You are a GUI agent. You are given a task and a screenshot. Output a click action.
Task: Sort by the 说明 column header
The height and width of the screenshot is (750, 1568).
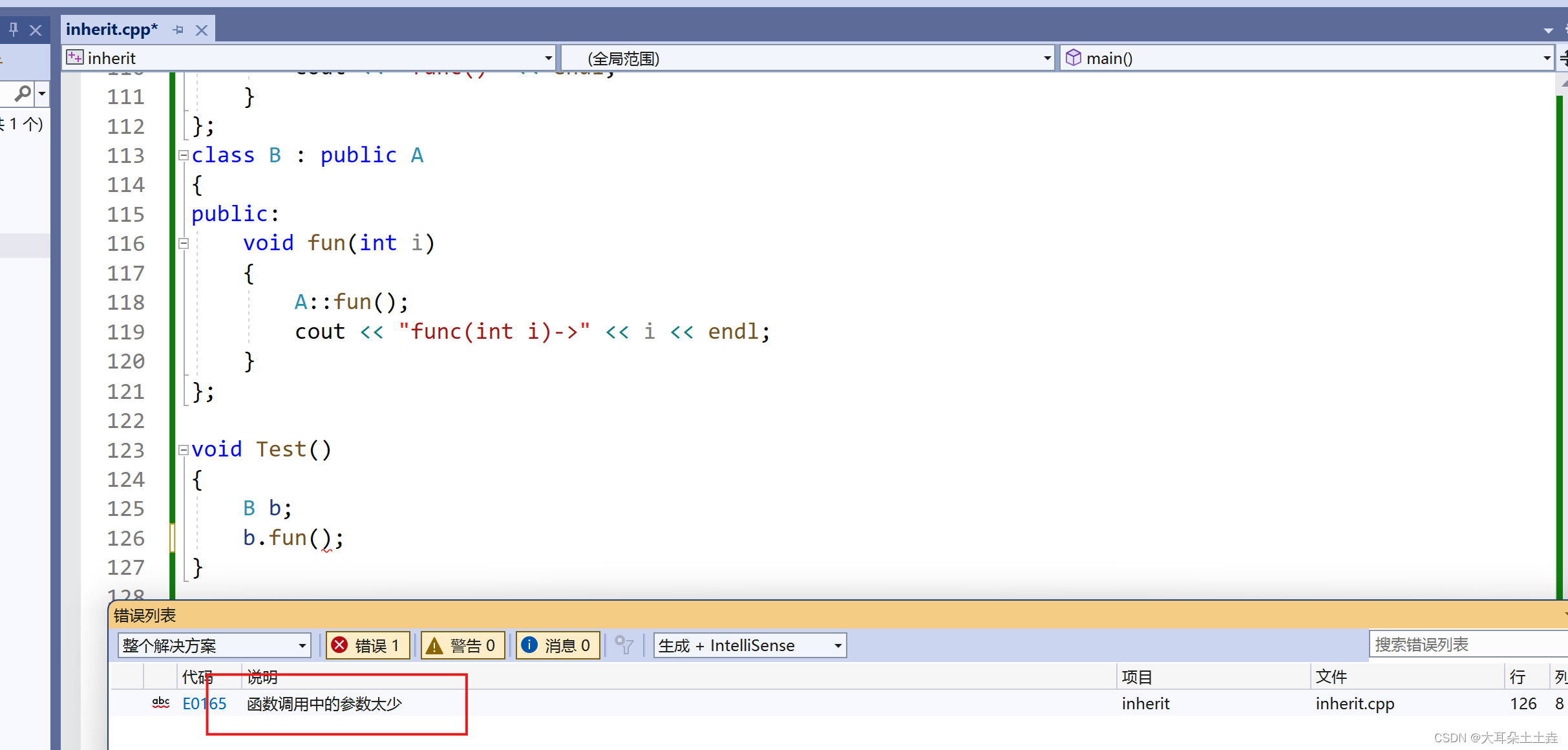point(679,677)
